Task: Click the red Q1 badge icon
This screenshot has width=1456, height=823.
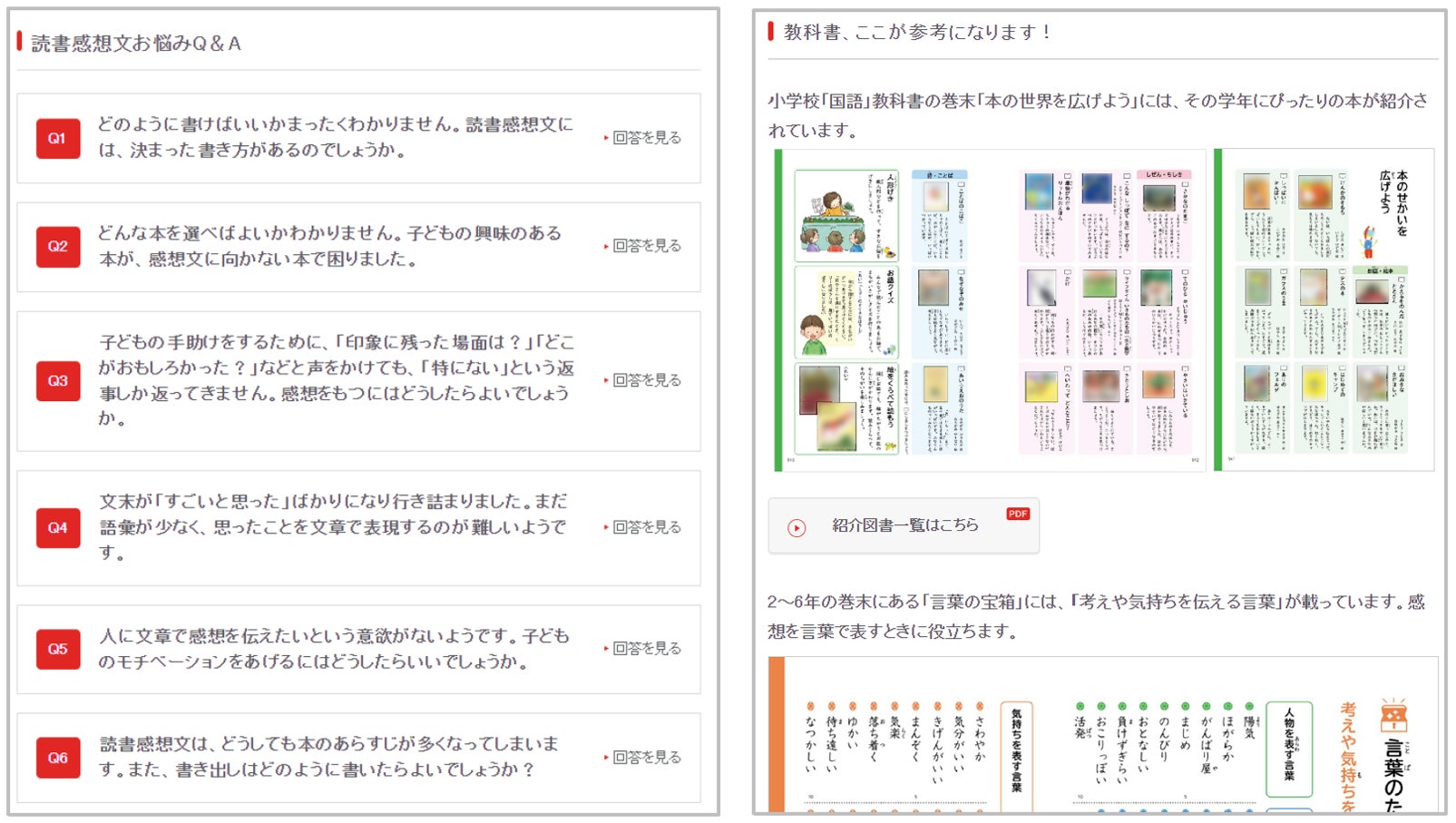Action: 59,136
